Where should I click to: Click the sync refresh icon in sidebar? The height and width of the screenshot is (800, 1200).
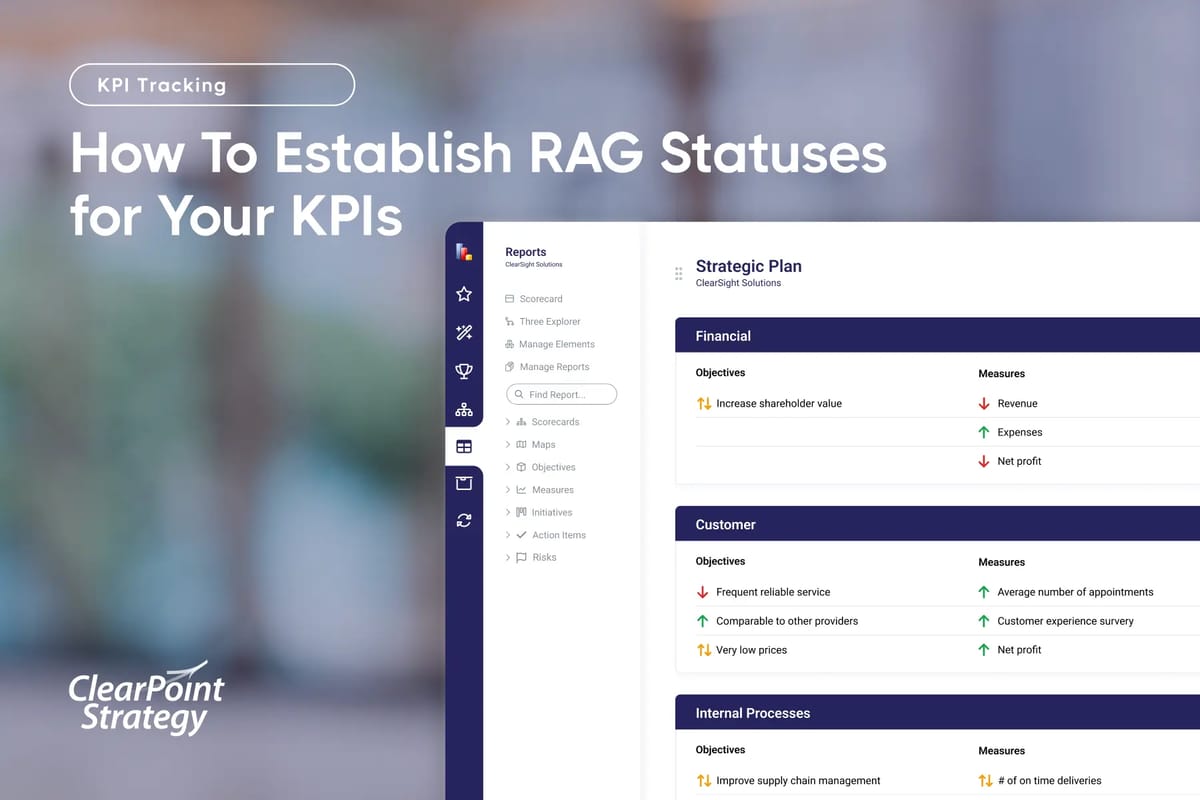pyautogui.click(x=464, y=520)
